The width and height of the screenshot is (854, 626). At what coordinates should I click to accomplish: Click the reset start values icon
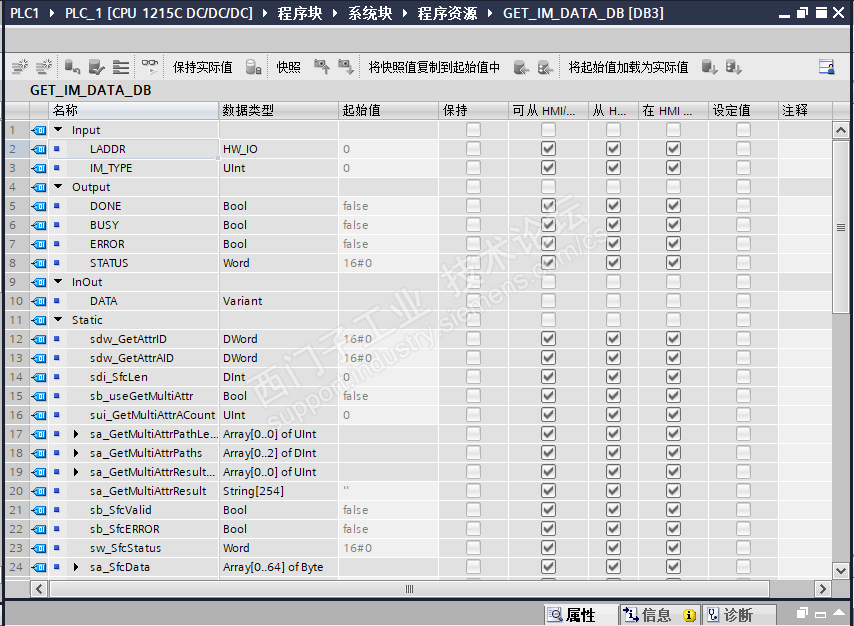click(72, 67)
